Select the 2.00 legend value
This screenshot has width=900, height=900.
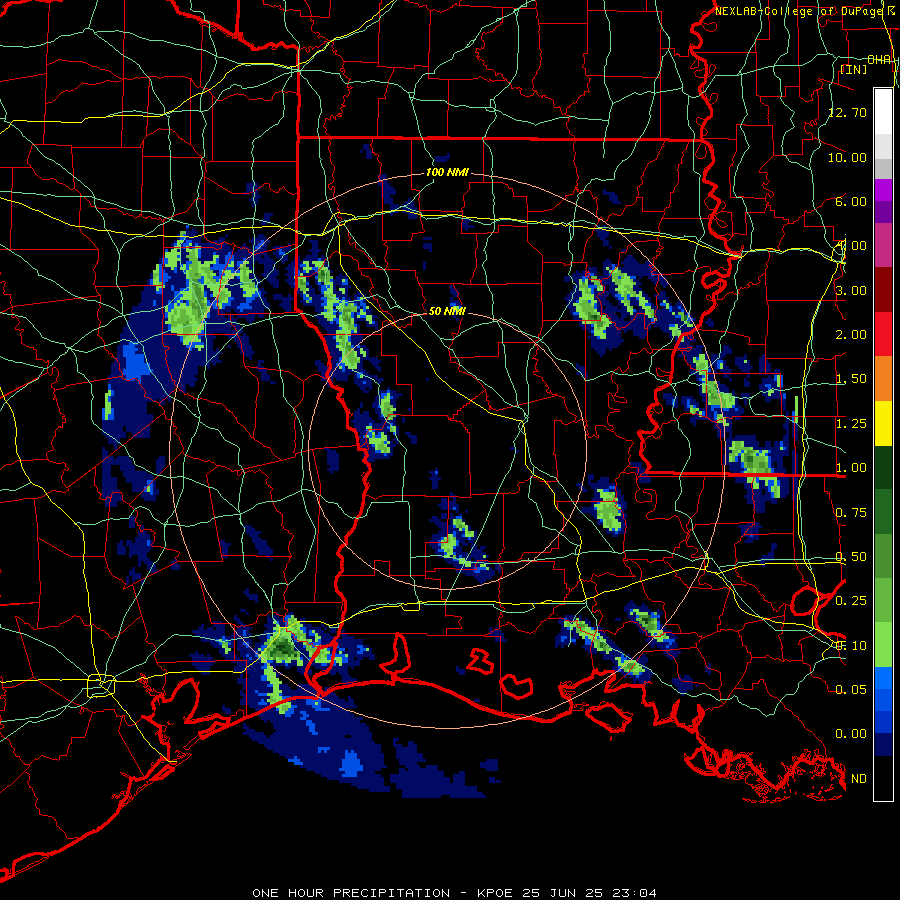pyautogui.click(x=851, y=335)
